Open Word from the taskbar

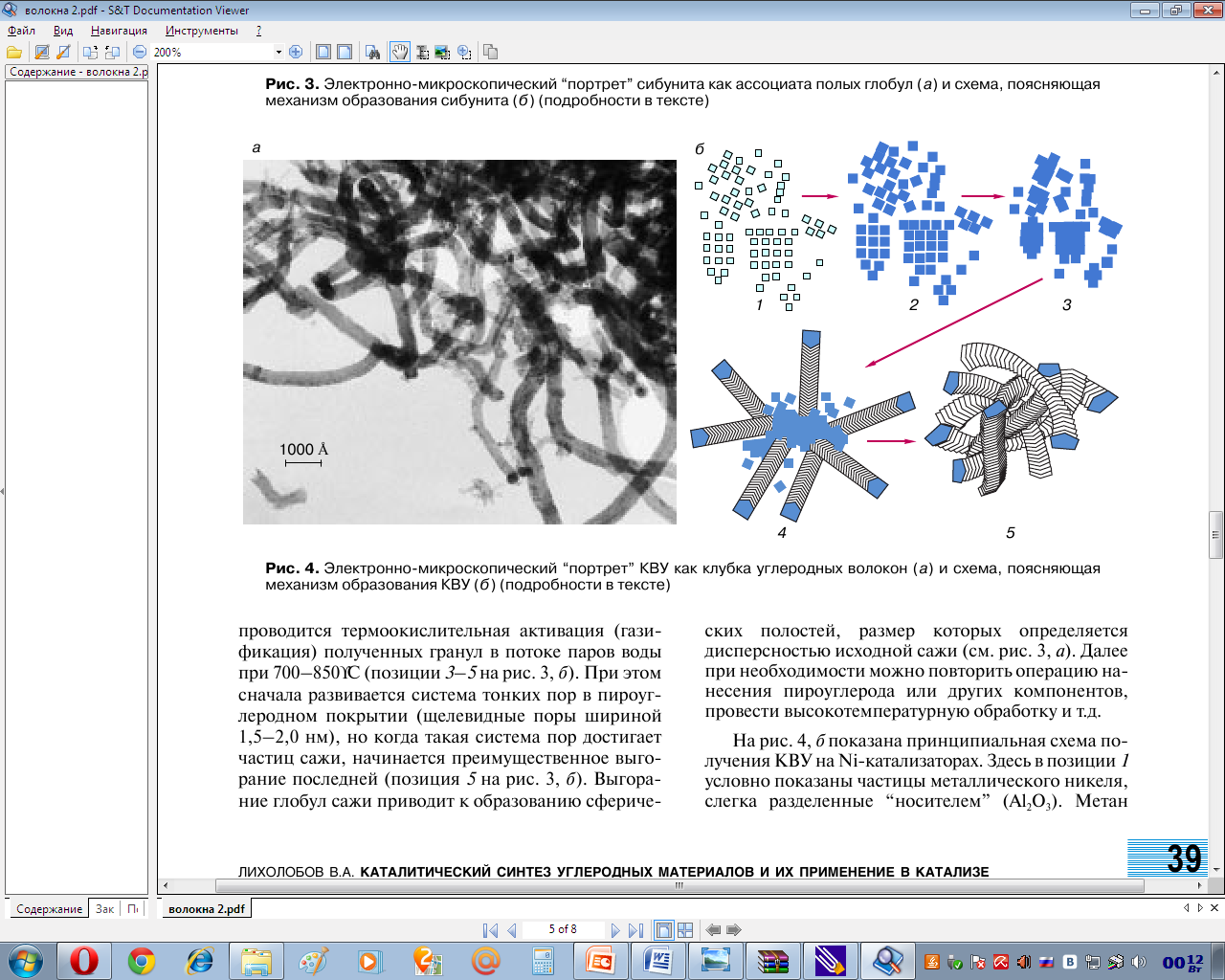click(x=657, y=960)
